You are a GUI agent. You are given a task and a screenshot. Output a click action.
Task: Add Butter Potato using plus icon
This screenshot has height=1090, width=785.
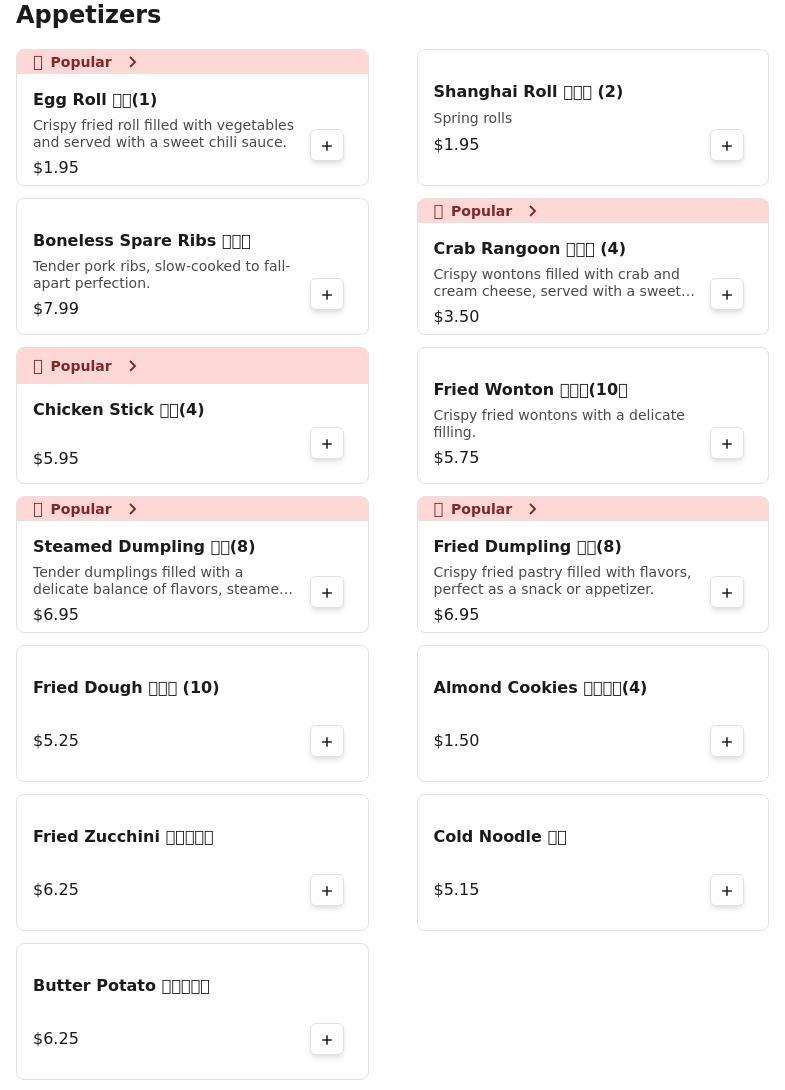tap(327, 1039)
